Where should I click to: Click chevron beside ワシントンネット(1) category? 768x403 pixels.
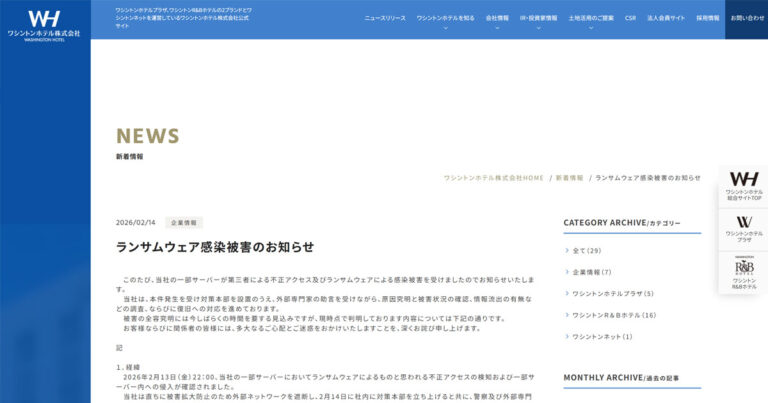coord(567,337)
